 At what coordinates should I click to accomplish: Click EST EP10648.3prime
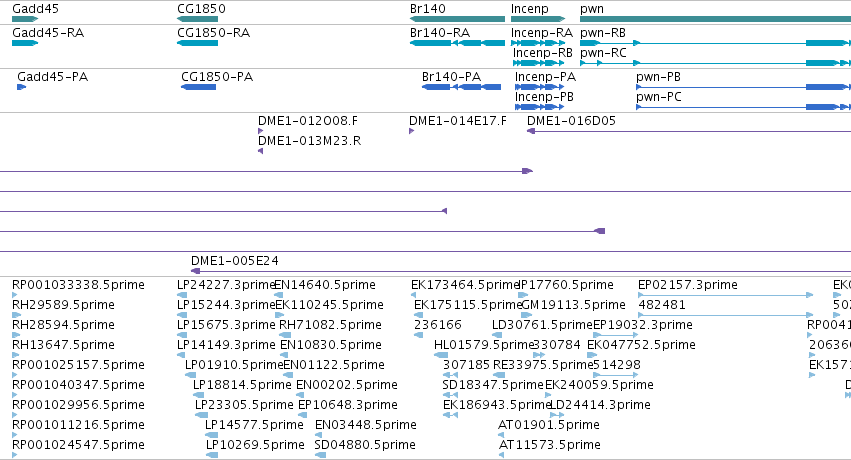coord(304,416)
